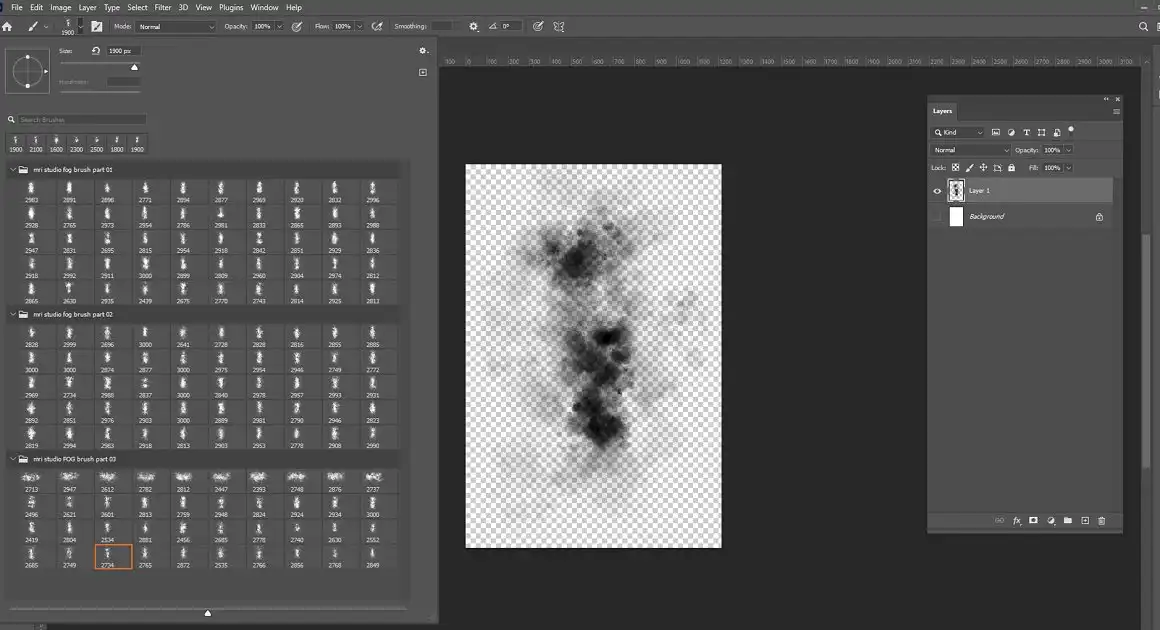Image resolution: width=1160 pixels, height=630 pixels.
Task: Select the Home screen icon in options bar
Action: 8,27
